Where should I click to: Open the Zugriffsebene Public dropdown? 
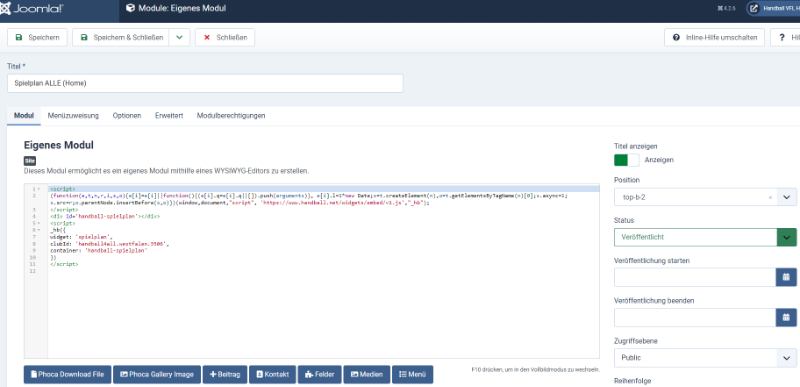pos(705,358)
